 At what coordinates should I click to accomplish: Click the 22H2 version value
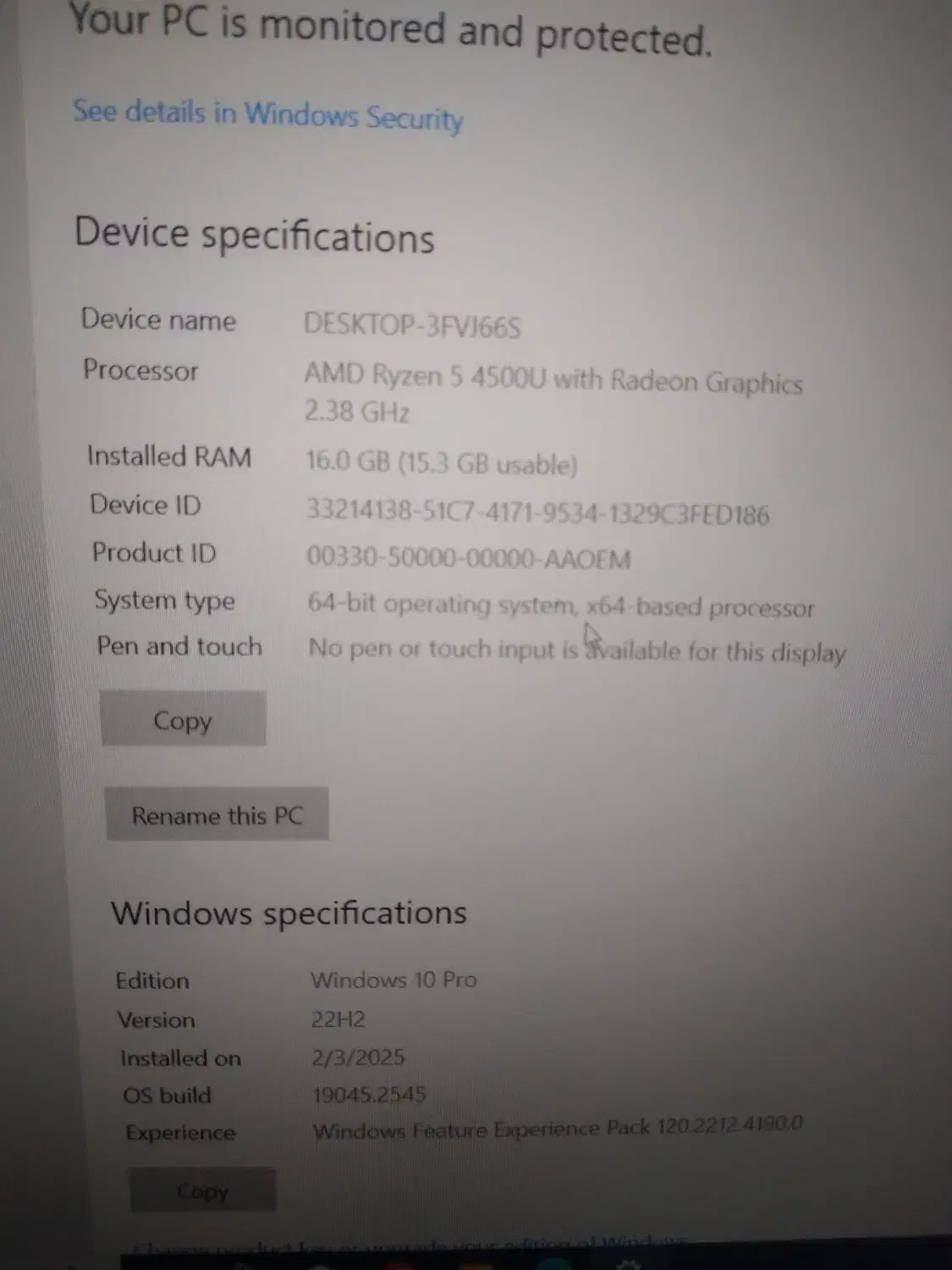point(338,1019)
